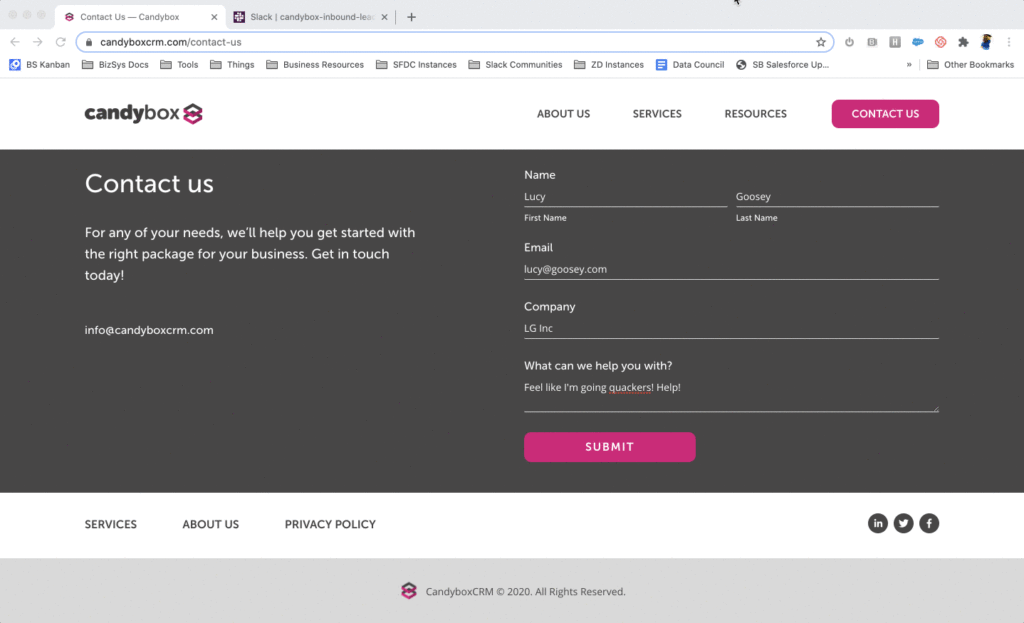
Task: Click the message textarea about going quackers
Action: [x=731, y=394]
